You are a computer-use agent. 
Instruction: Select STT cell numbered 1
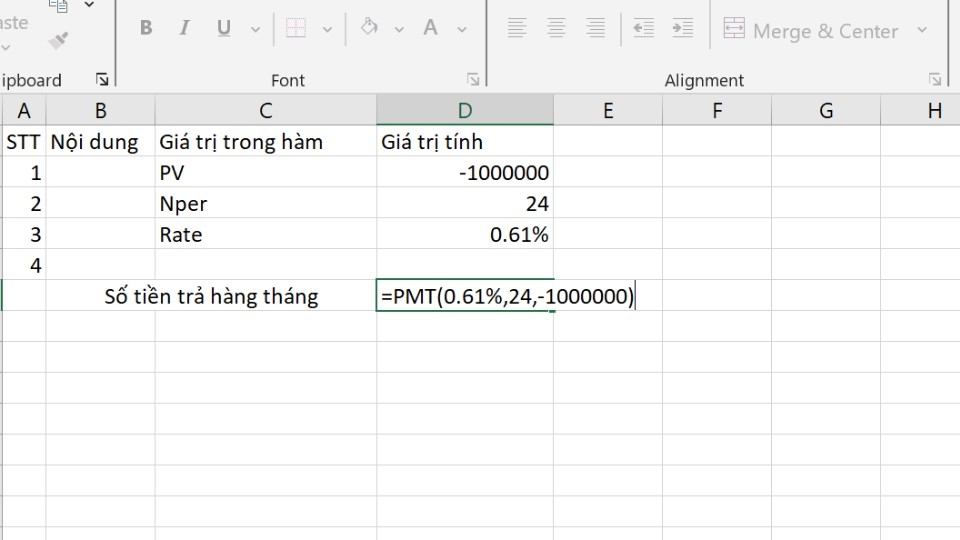pos(23,173)
